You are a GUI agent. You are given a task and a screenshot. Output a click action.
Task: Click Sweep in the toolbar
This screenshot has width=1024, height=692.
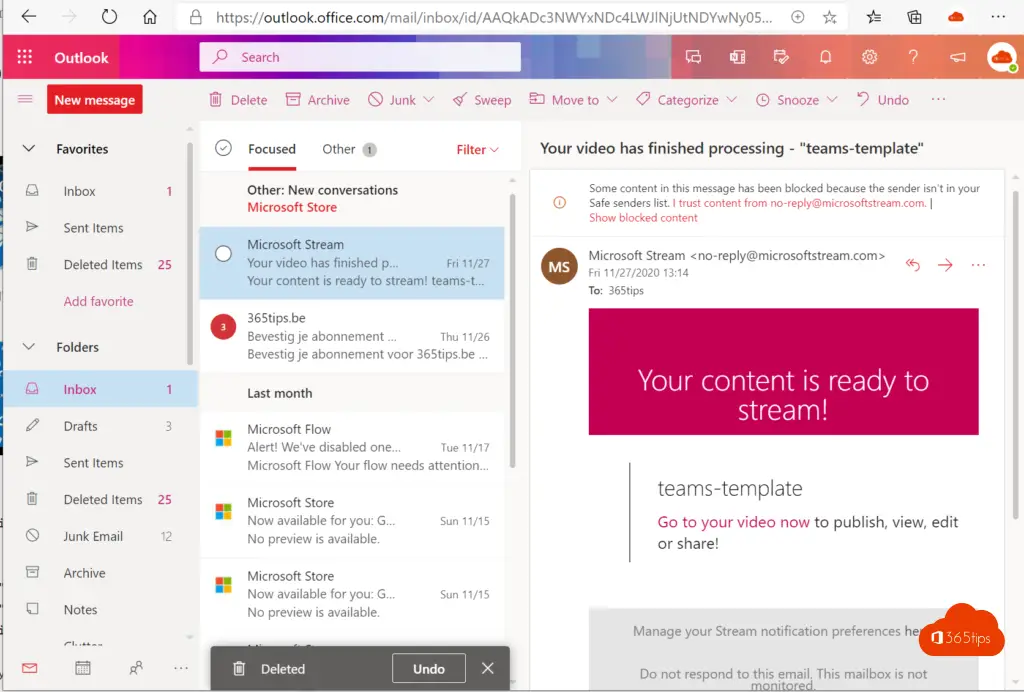482,100
